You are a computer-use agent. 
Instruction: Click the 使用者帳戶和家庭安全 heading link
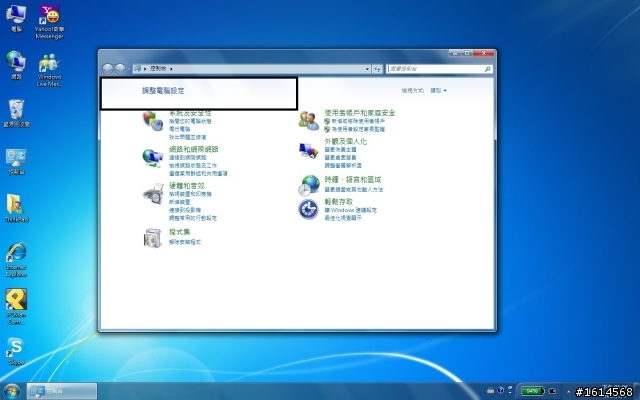pyautogui.click(x=360, y=113)
